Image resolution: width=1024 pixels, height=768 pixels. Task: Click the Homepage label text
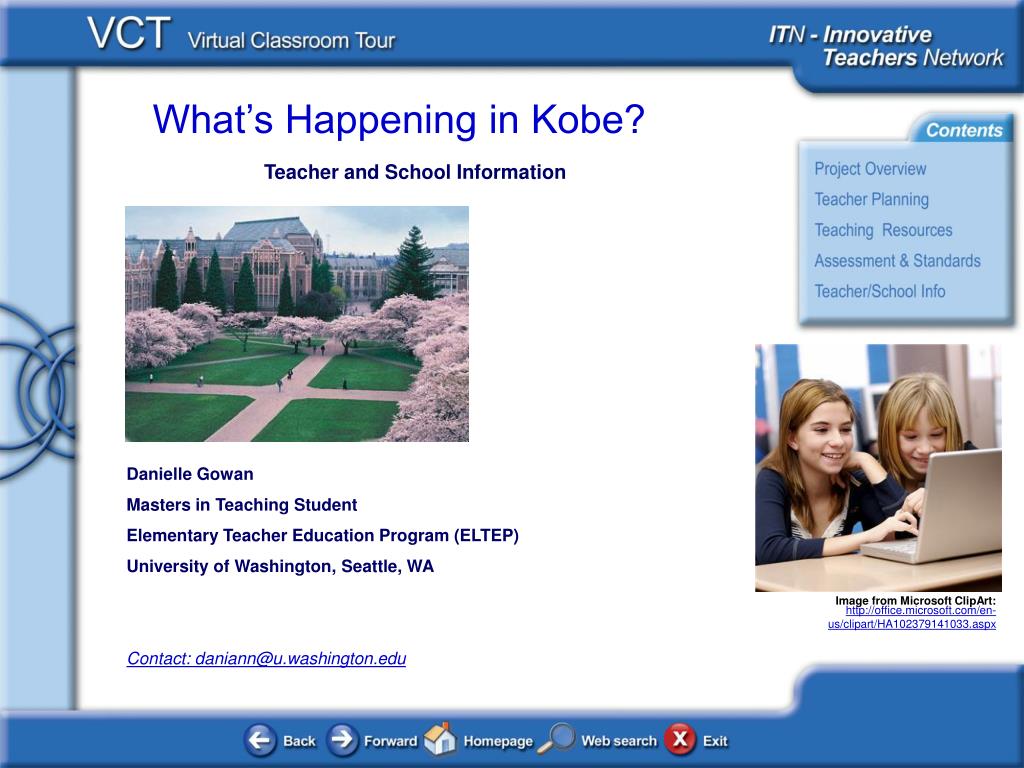(498, 741)
